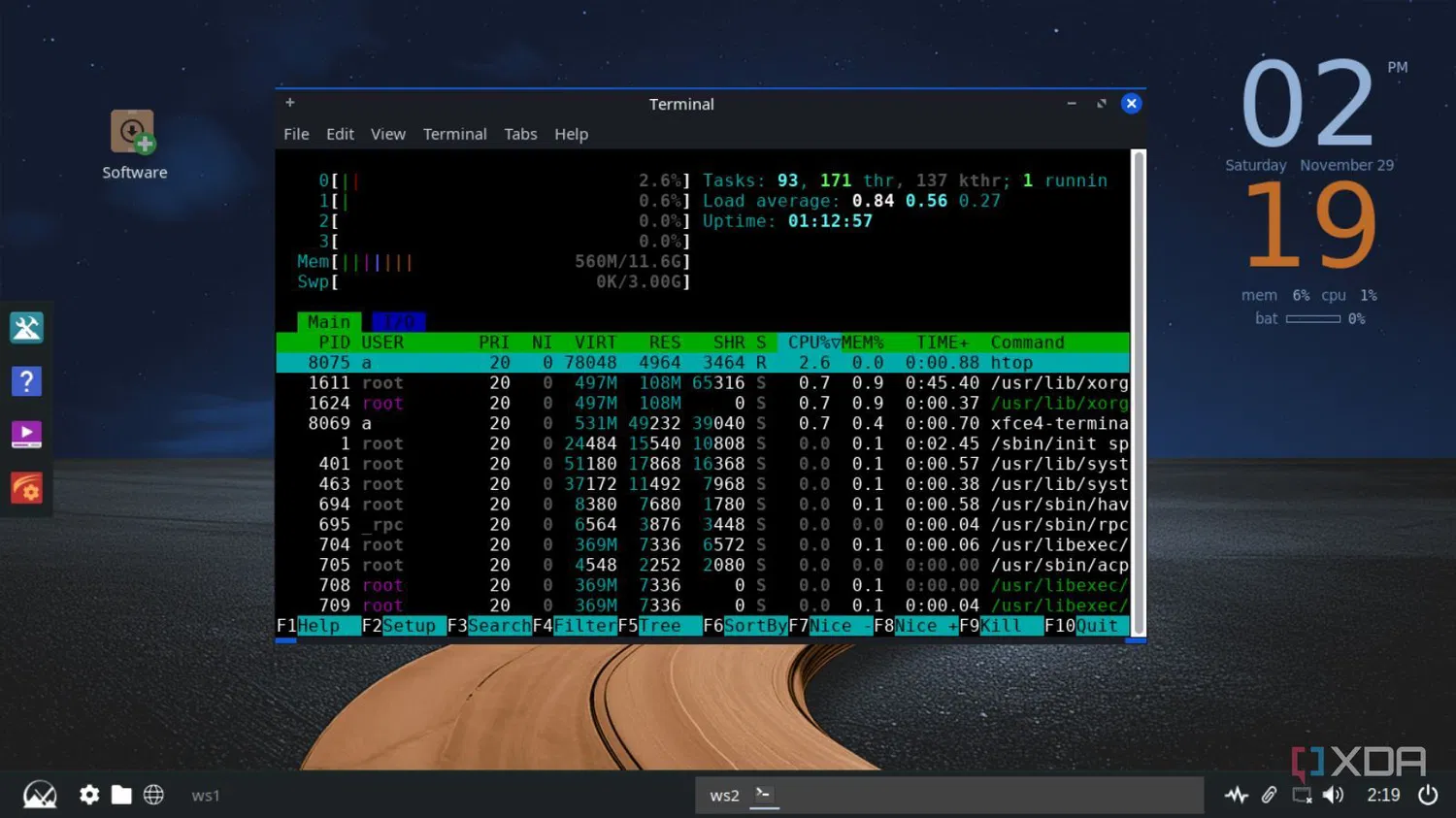Click the F9 Kill button in htop
Image resolution: width=1456 pixels, height=818 pixels.
click(1001, 626)
